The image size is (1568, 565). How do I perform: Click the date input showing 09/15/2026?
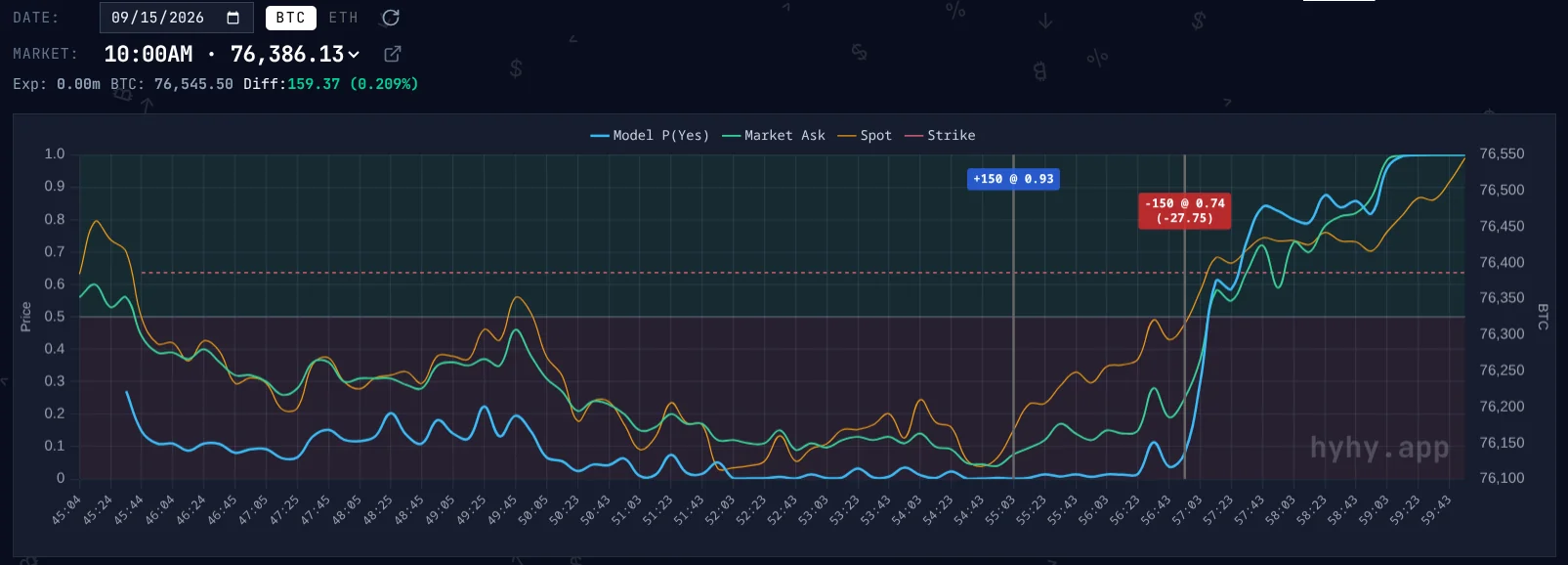click(x=176, y=18)
